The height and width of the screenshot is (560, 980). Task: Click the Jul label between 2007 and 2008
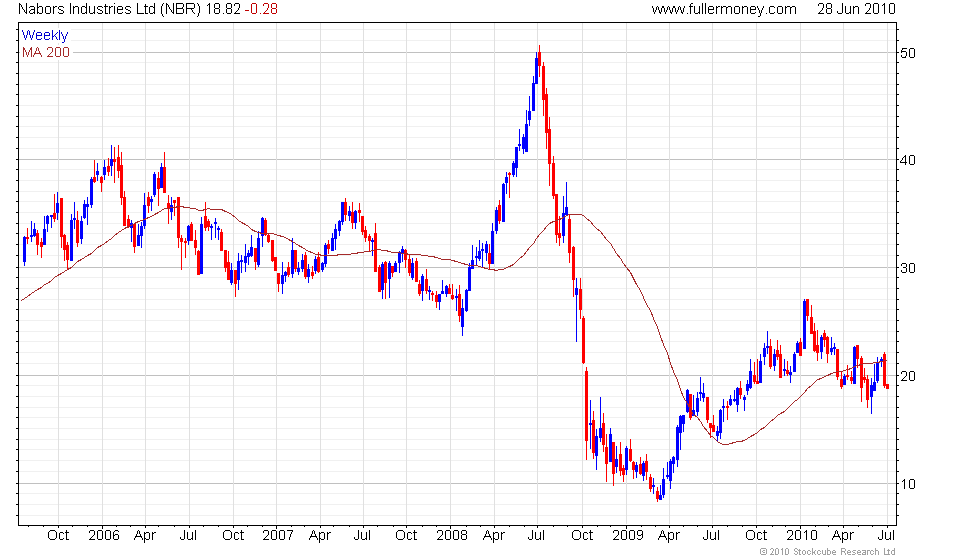(362, 536)
